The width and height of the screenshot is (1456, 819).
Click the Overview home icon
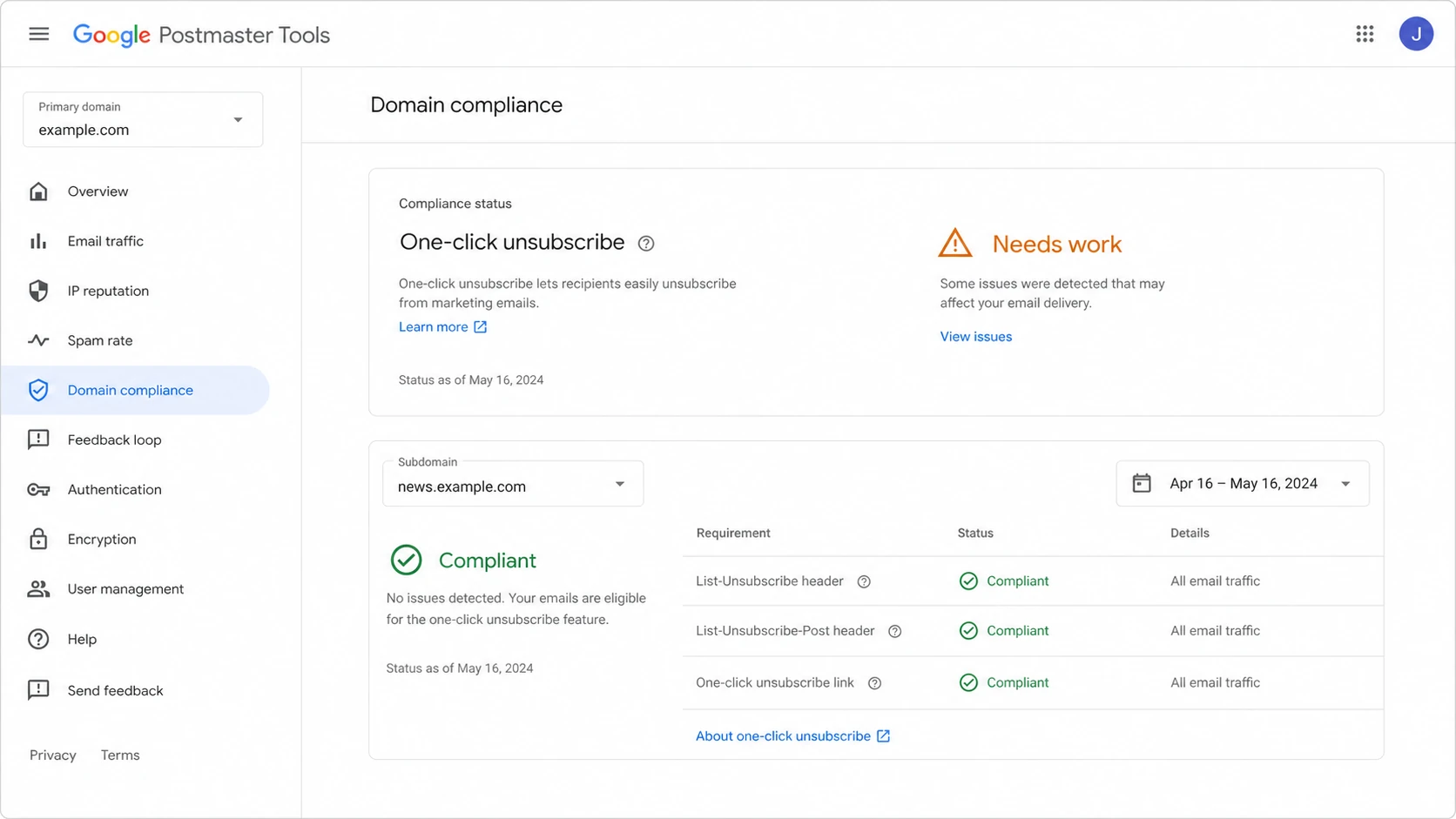point(38,191)
